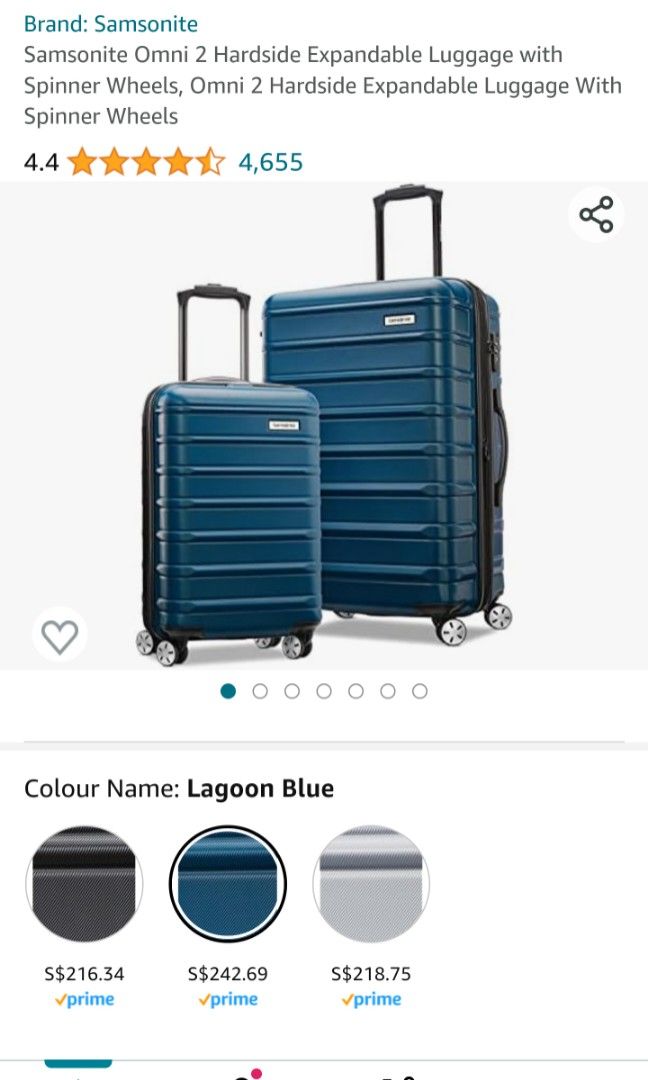The width and height of the screenshot is (648, 1080).
Task: Choose the black luggage colour swatch
Action: (84, 884)
